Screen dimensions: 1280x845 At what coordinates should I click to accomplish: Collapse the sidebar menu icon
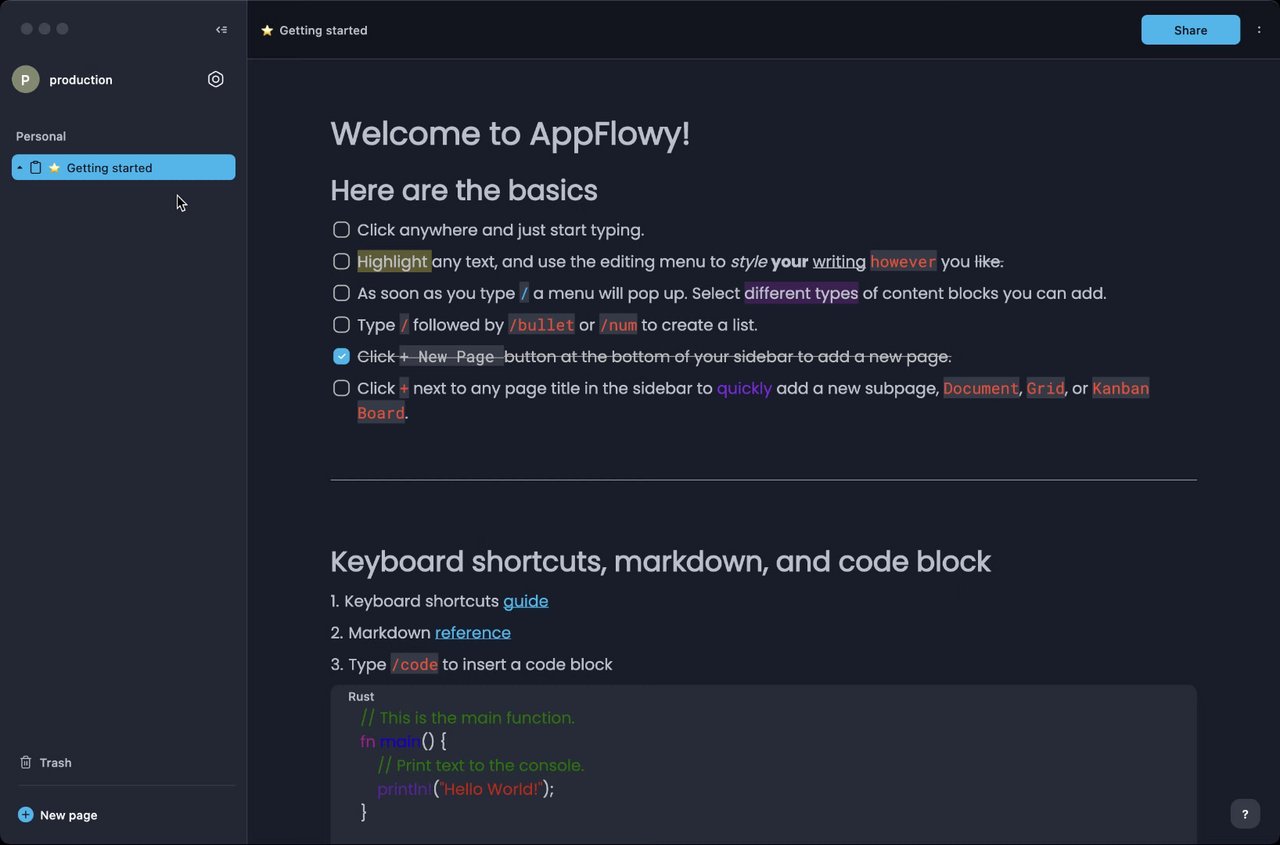221,30
